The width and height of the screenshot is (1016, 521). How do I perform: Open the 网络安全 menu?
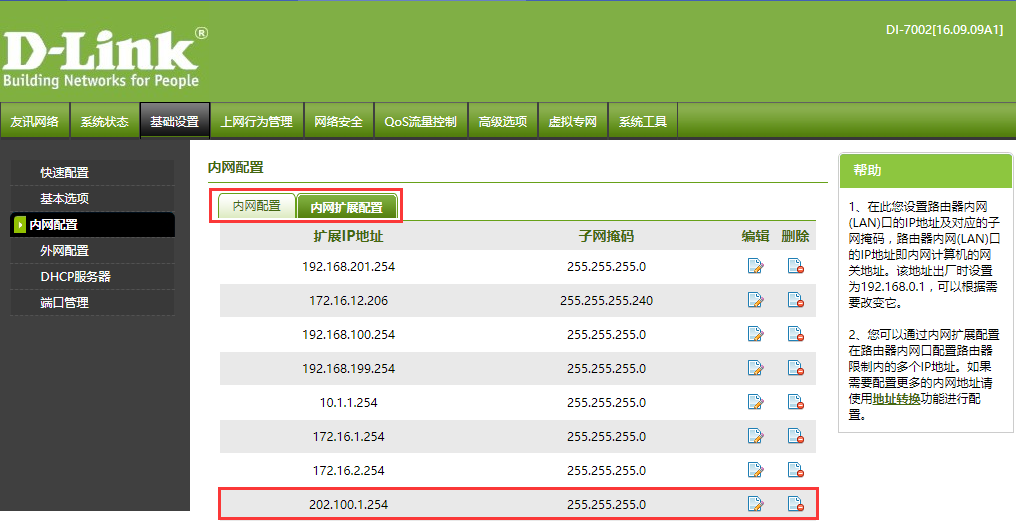pos(338,121)
